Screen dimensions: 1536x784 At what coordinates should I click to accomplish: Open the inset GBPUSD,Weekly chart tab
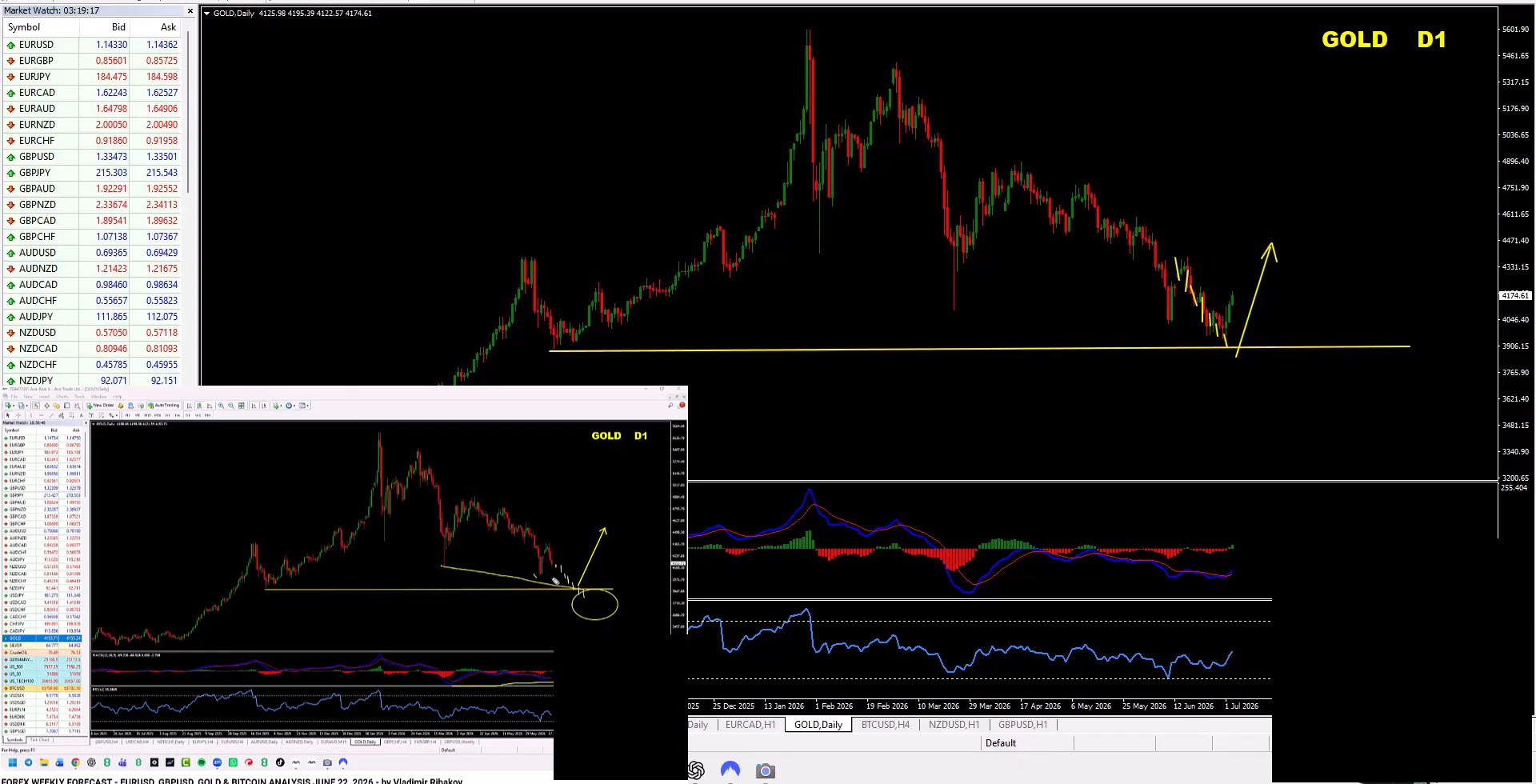459,742
